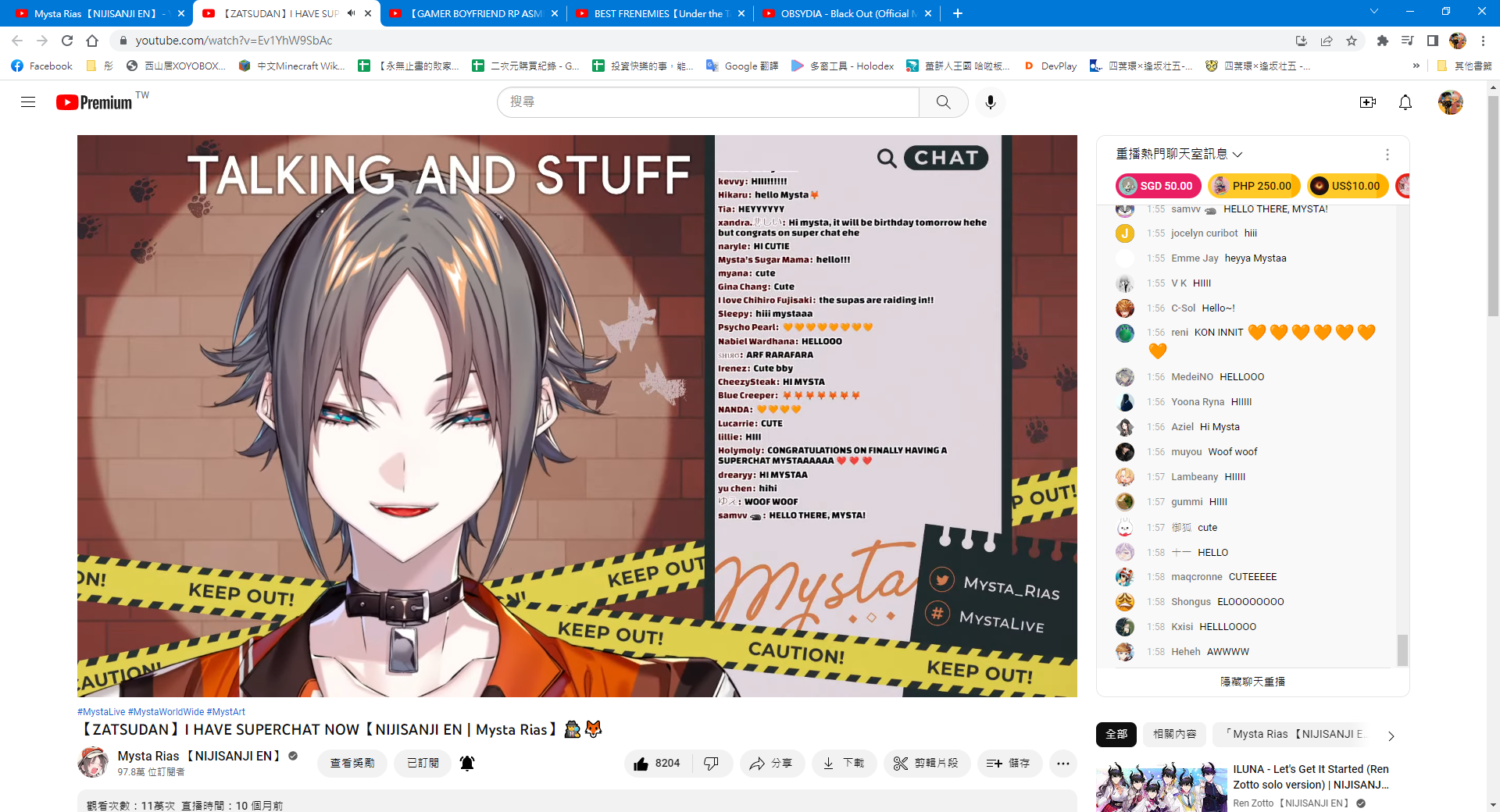
Task: Open the notifications bell
Action: click(x=1405, y=102)
